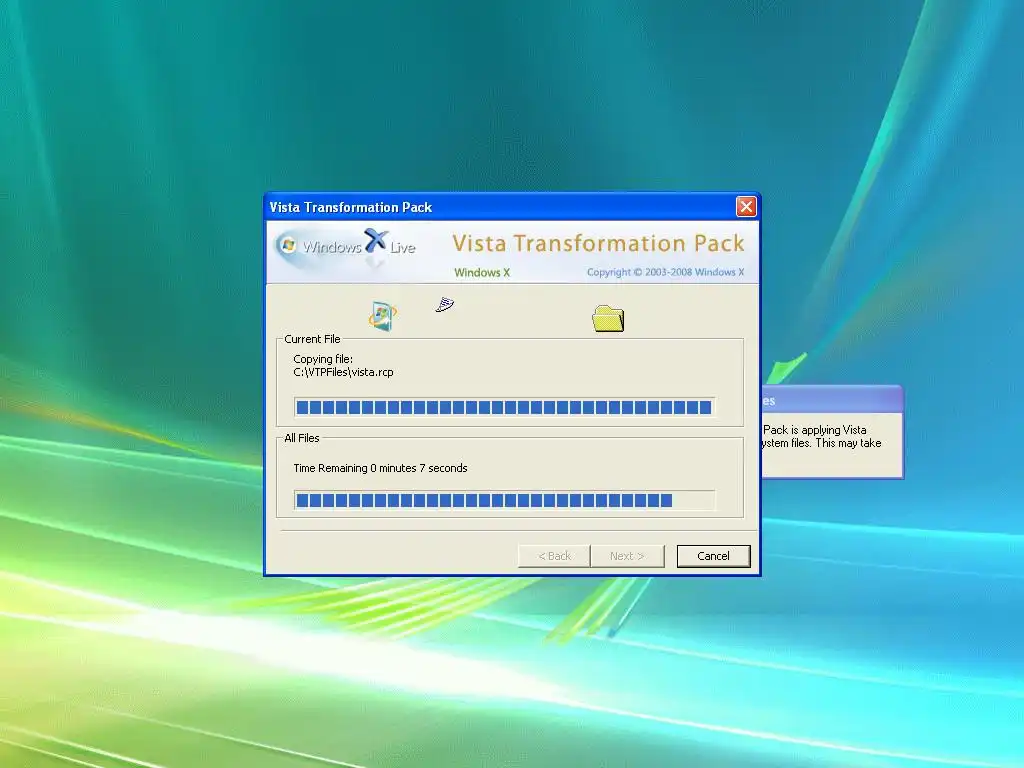Click the Current File progress bar
The image size is (1024, 768).
coord(504,408)
